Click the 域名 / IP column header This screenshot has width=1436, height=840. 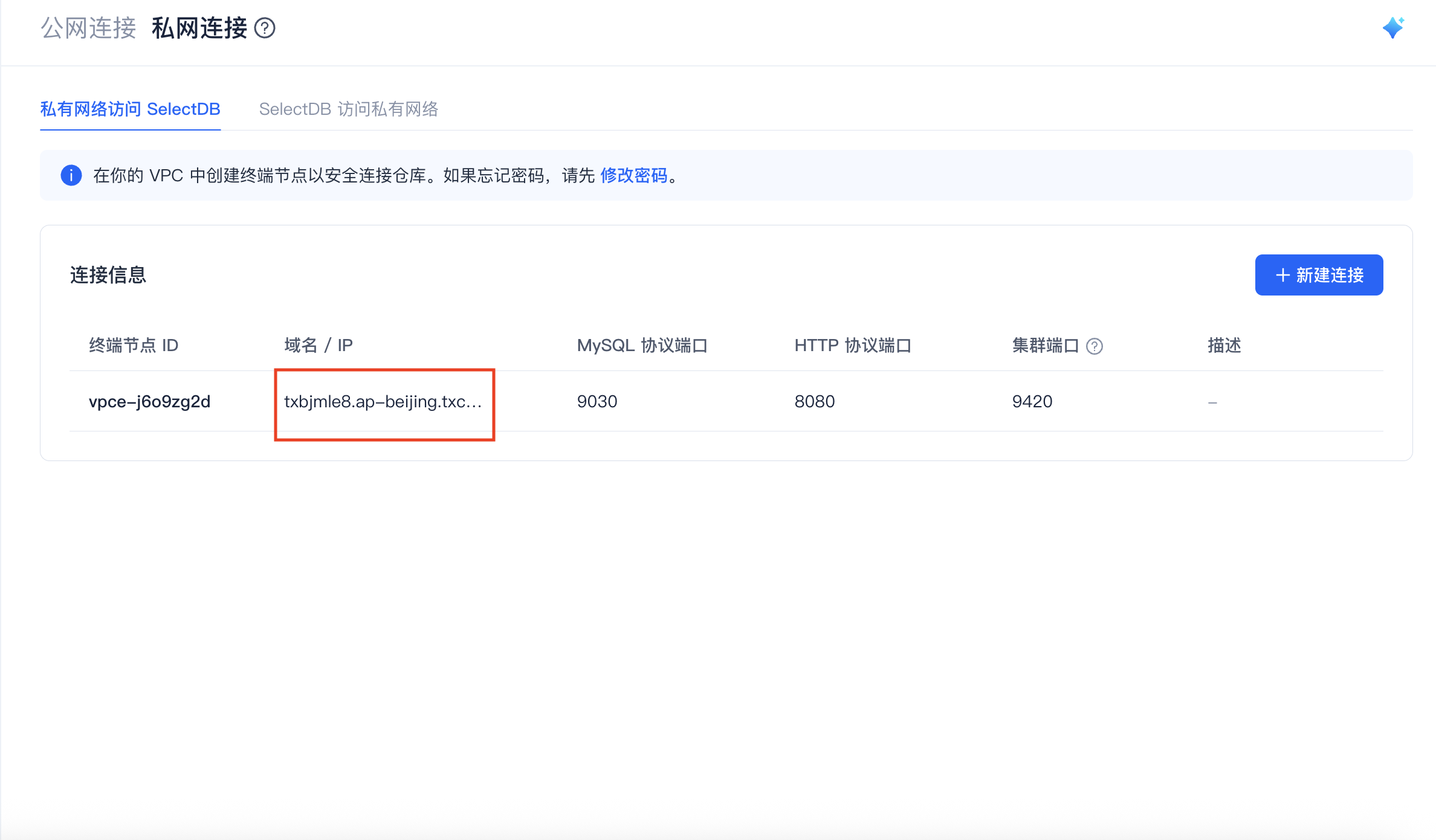pyautogui.click(x=319, y=345)
